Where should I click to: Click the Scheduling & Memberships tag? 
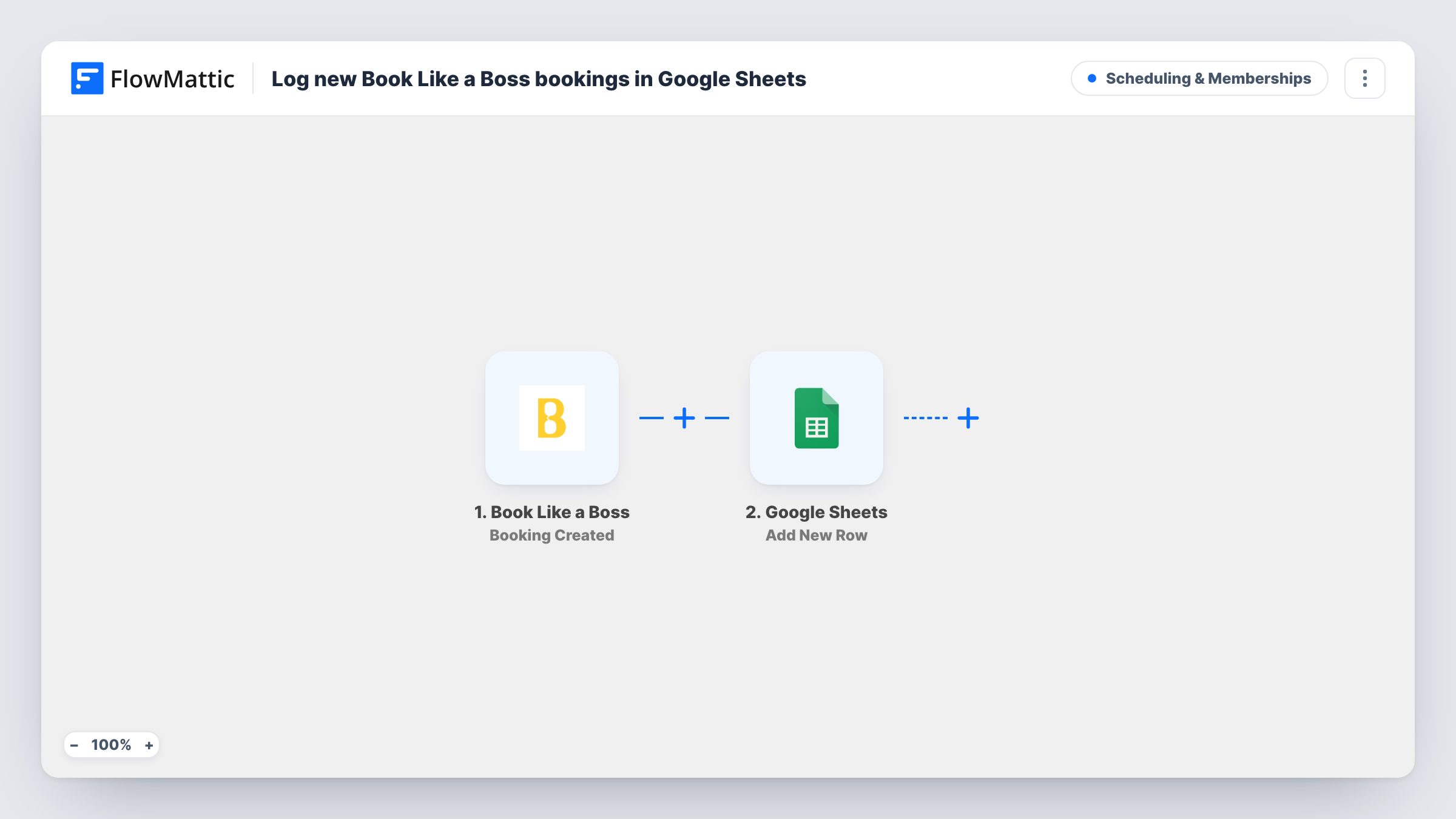coord(1199,78)
